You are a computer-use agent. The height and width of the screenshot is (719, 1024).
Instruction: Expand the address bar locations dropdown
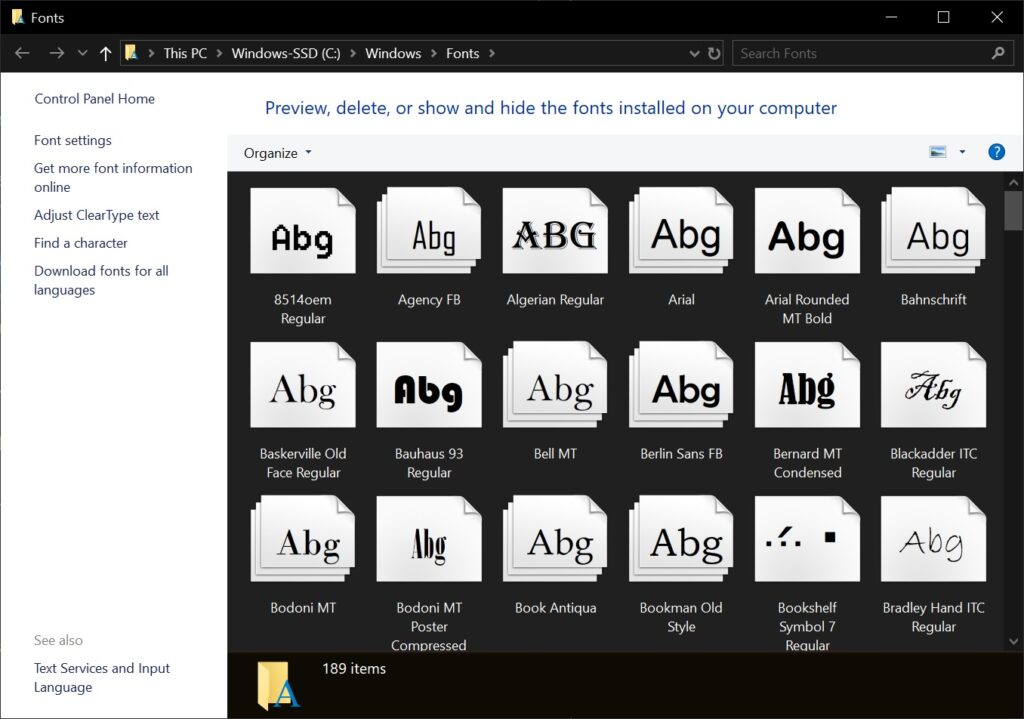[694, 53]
